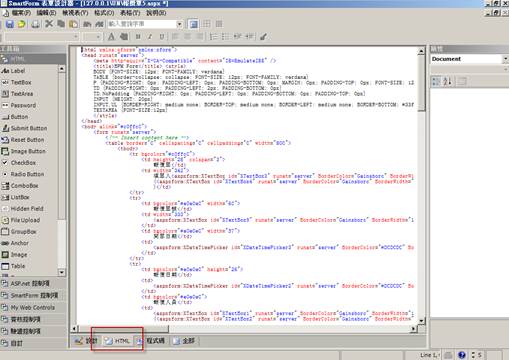Toggle the grid view toolbar button
This screenshot has height=360, width=509.
(x=207, y=24)
